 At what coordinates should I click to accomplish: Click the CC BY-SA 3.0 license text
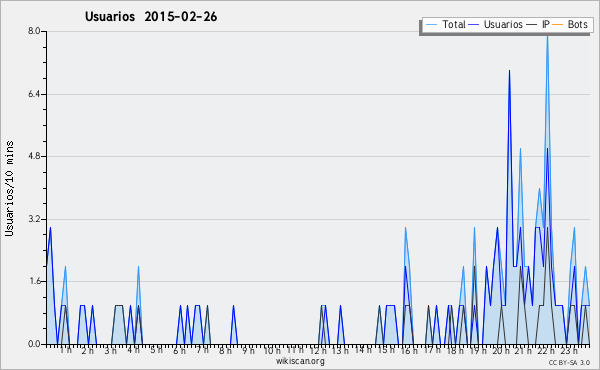point(569,363)
